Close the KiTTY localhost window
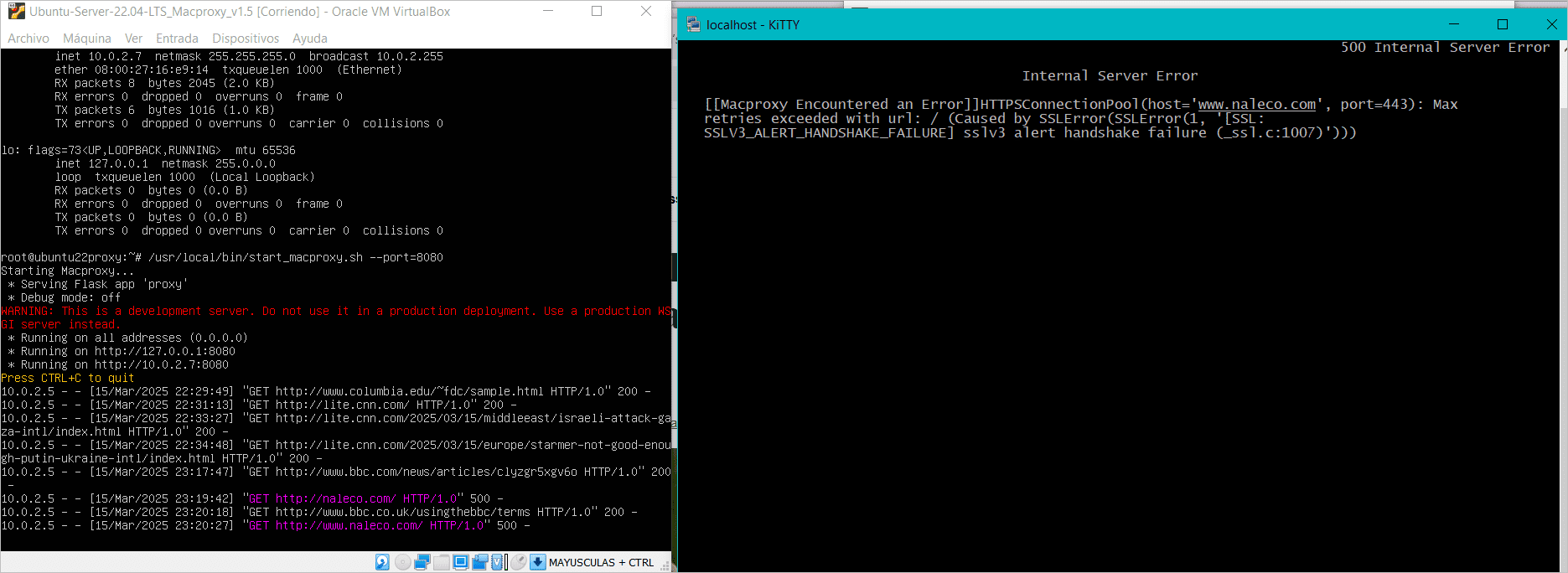 (1551, 24)
